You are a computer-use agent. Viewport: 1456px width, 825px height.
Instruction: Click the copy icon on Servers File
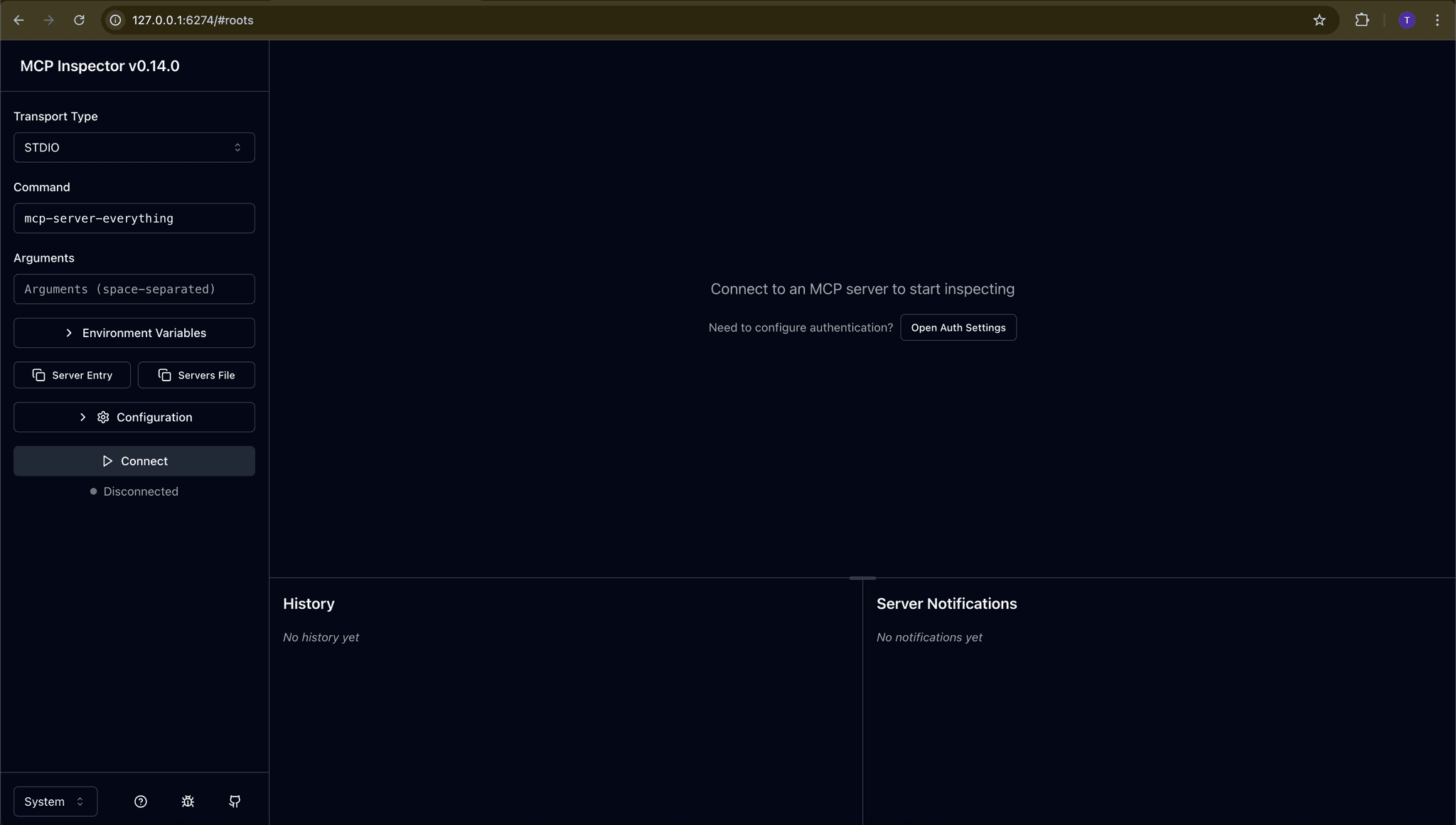tap(164, 375)
